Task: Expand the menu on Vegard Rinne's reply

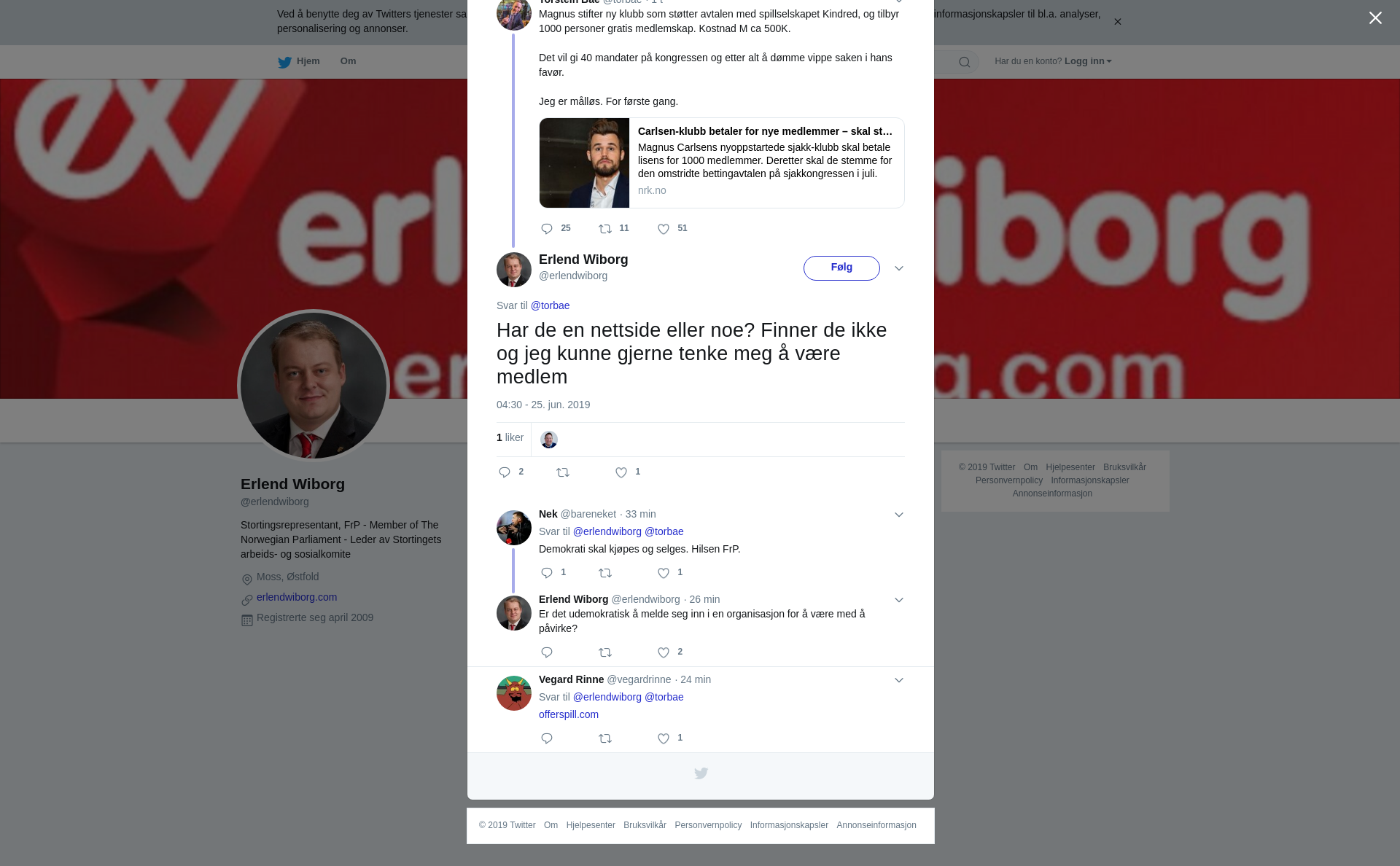Action: 899,681
